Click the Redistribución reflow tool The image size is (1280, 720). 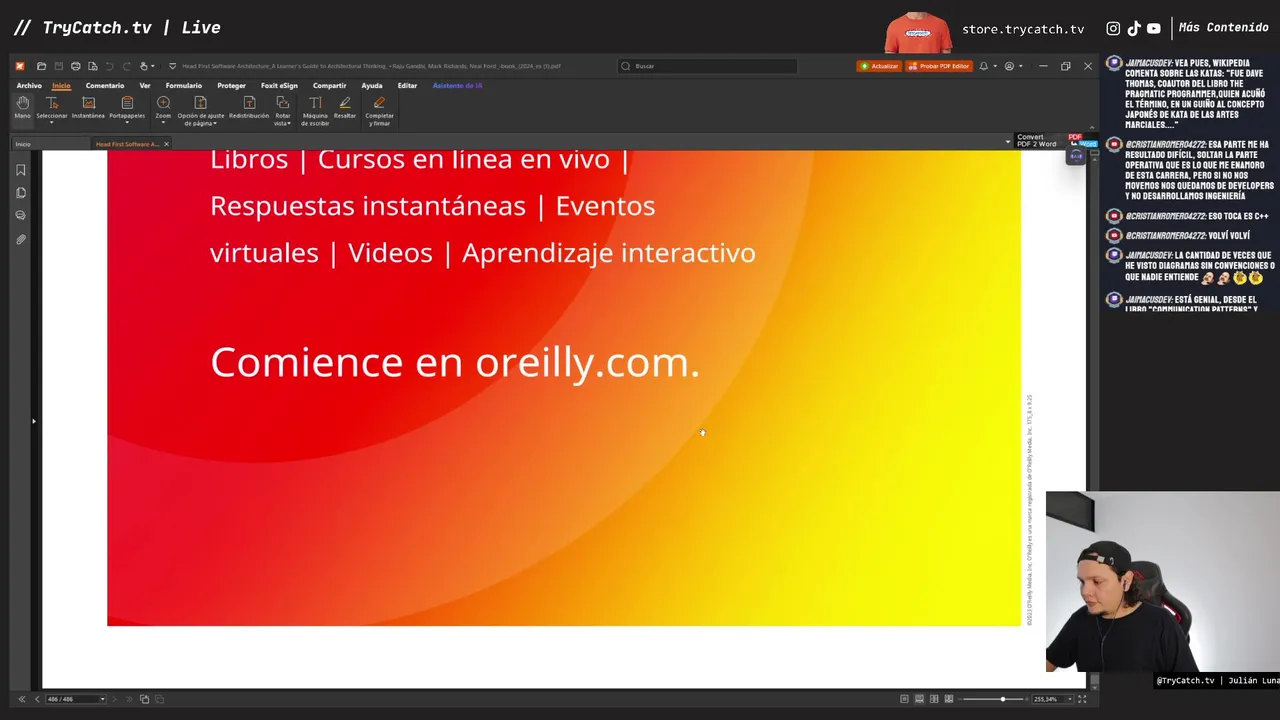pos(249,109)
